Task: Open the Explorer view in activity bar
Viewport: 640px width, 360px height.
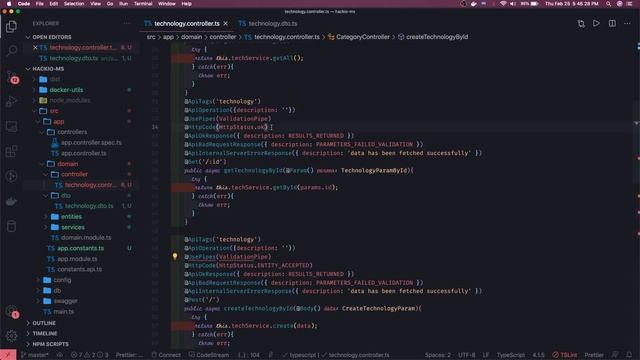Action: 11,27
